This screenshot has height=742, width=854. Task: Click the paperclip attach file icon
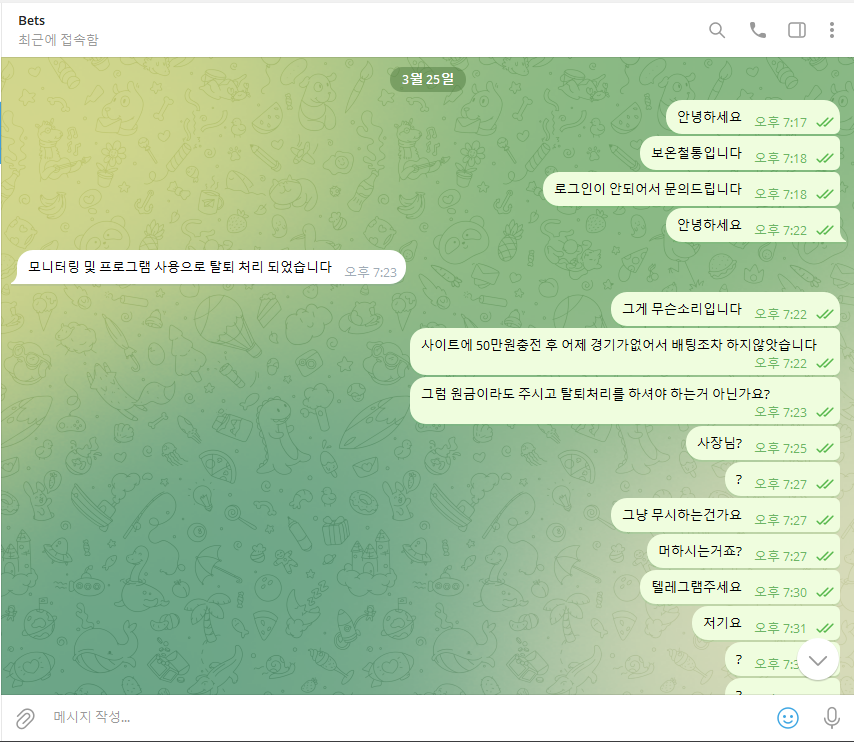25,717
